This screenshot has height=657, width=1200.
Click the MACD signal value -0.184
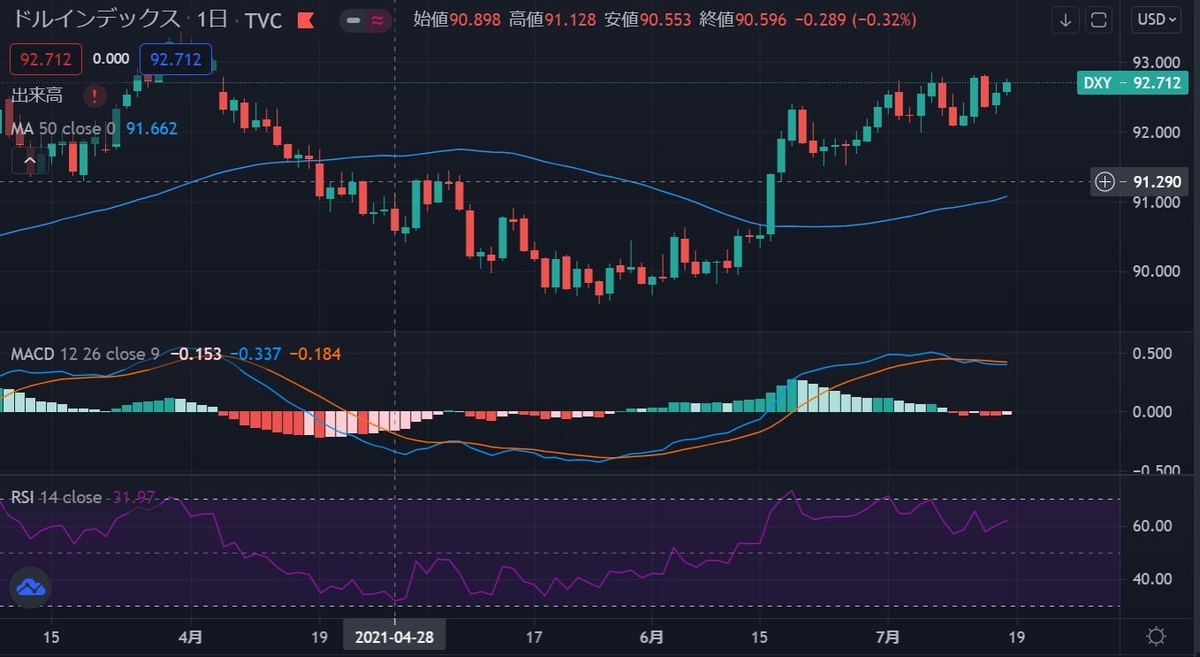[314, 354]
